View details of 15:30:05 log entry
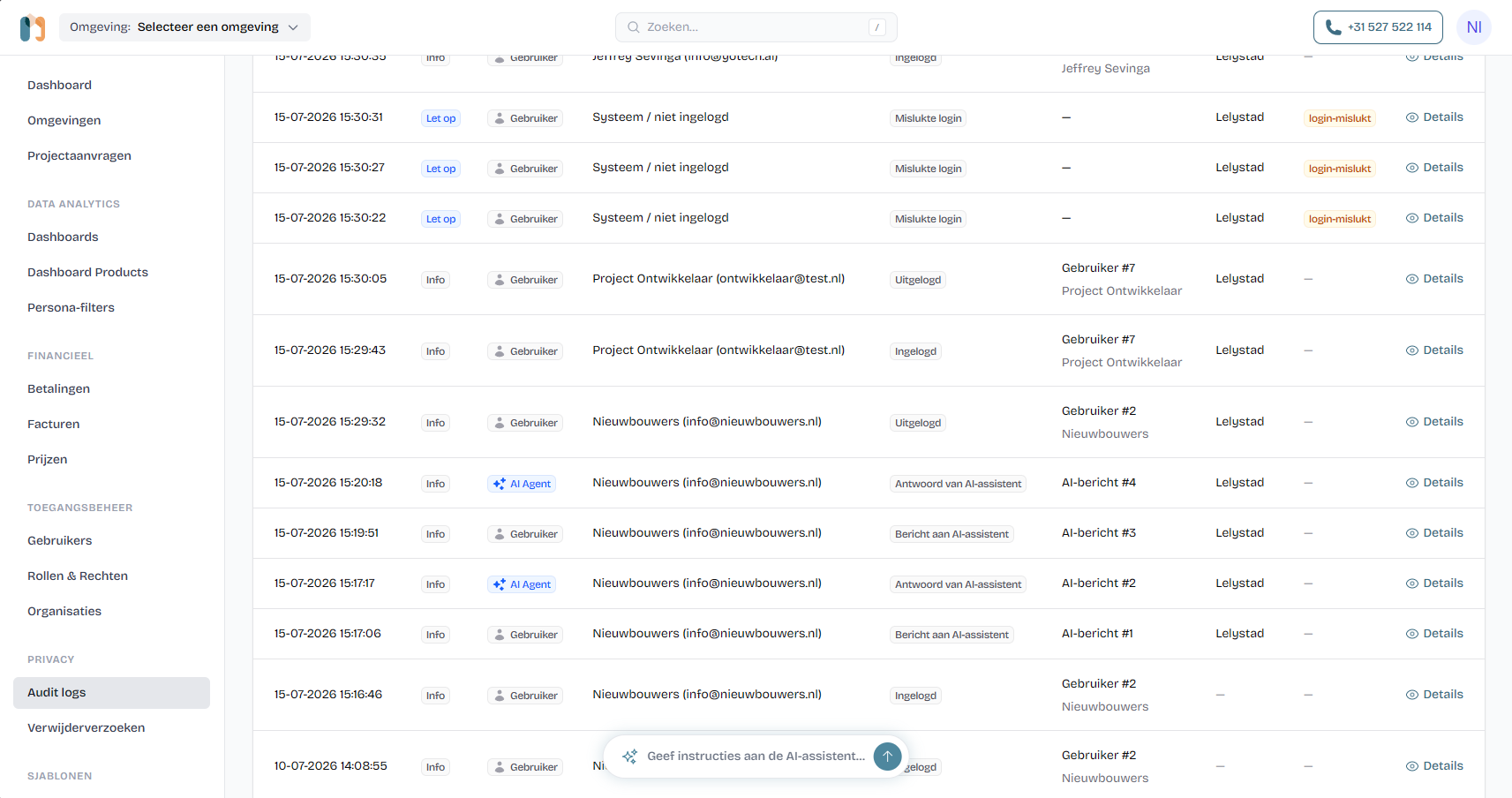 (x=1434, y=279)
